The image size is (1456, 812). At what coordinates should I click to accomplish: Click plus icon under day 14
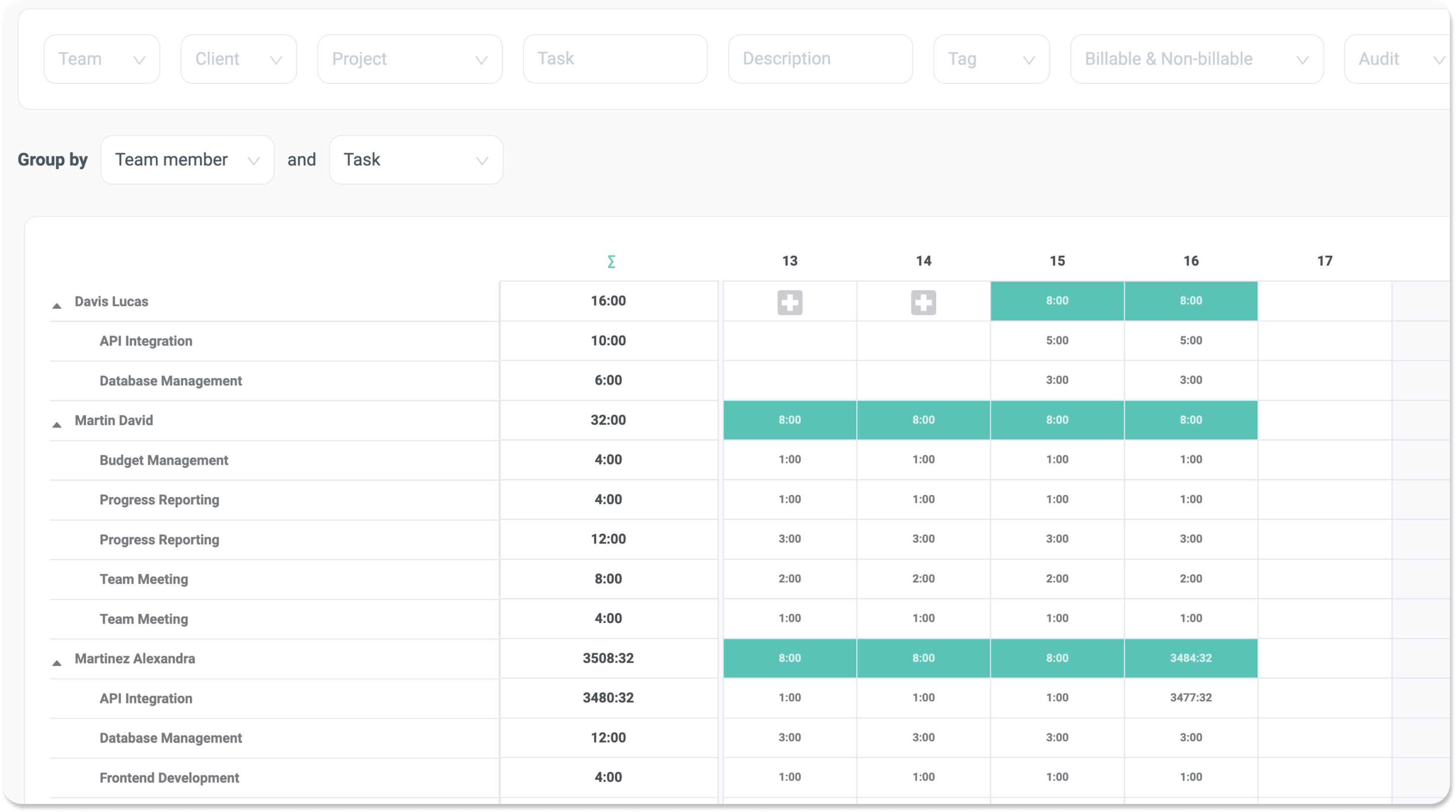coord(923,302)
